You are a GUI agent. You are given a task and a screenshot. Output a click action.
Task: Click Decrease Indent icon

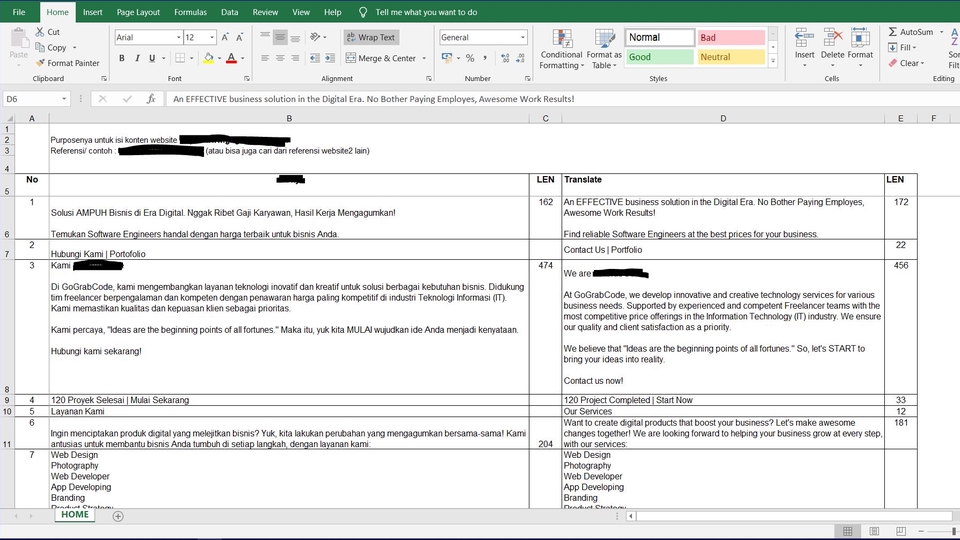(315, 58)
